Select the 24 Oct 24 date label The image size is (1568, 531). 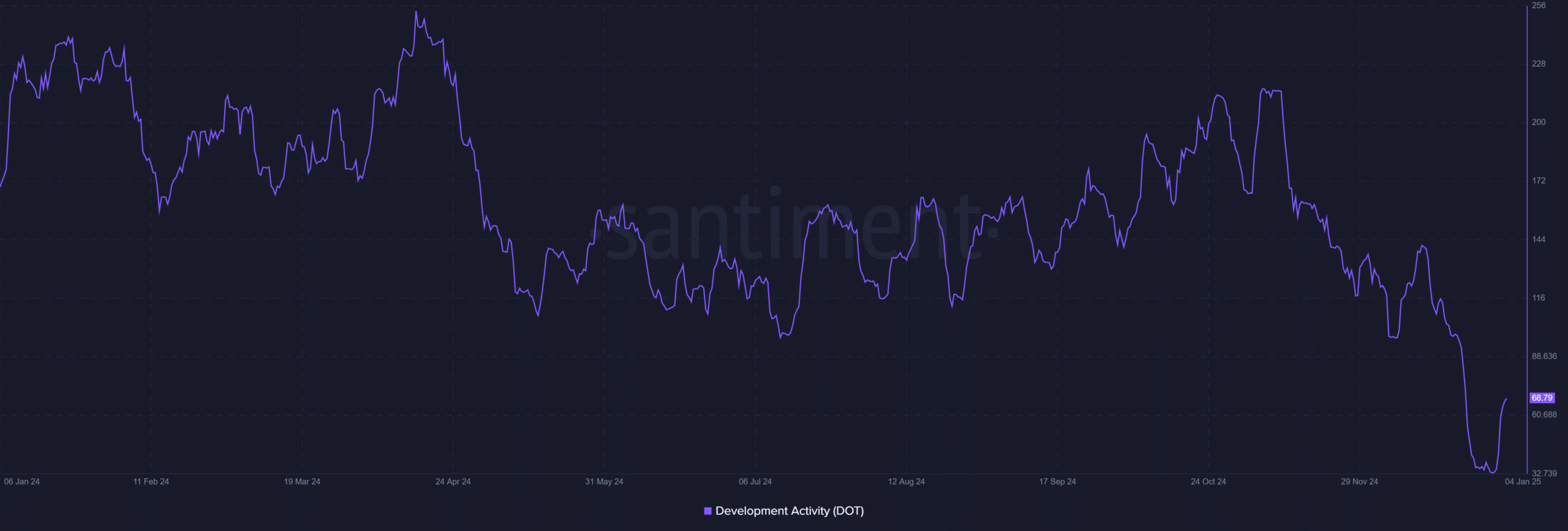(1208, 481)
